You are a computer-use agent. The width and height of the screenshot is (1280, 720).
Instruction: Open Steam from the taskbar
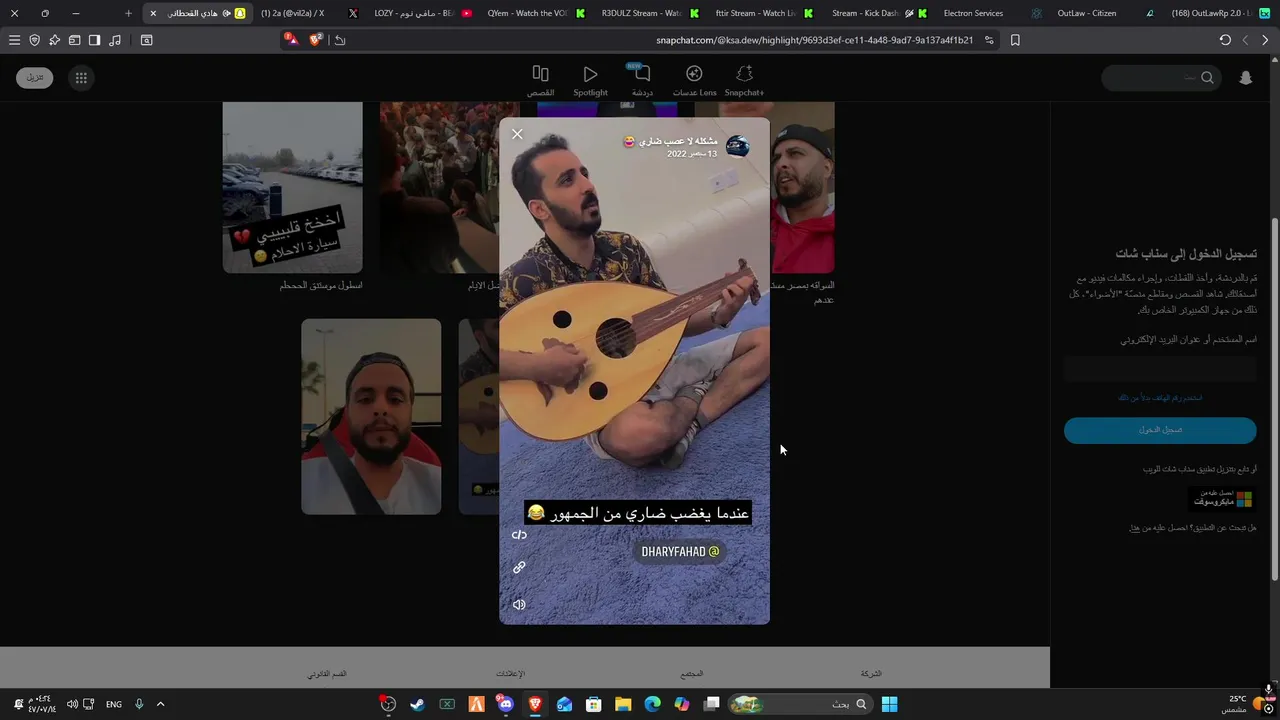point(417,704)
